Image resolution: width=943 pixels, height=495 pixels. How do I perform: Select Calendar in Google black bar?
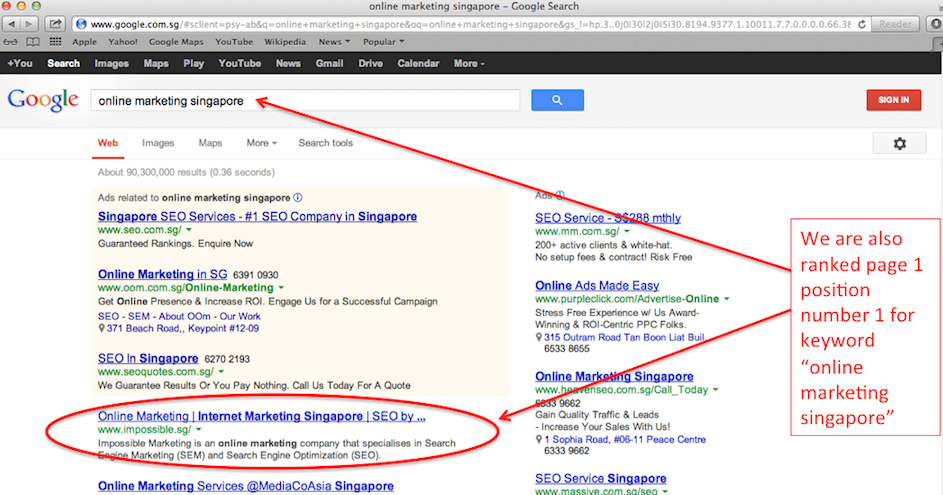tap(418, 63)
